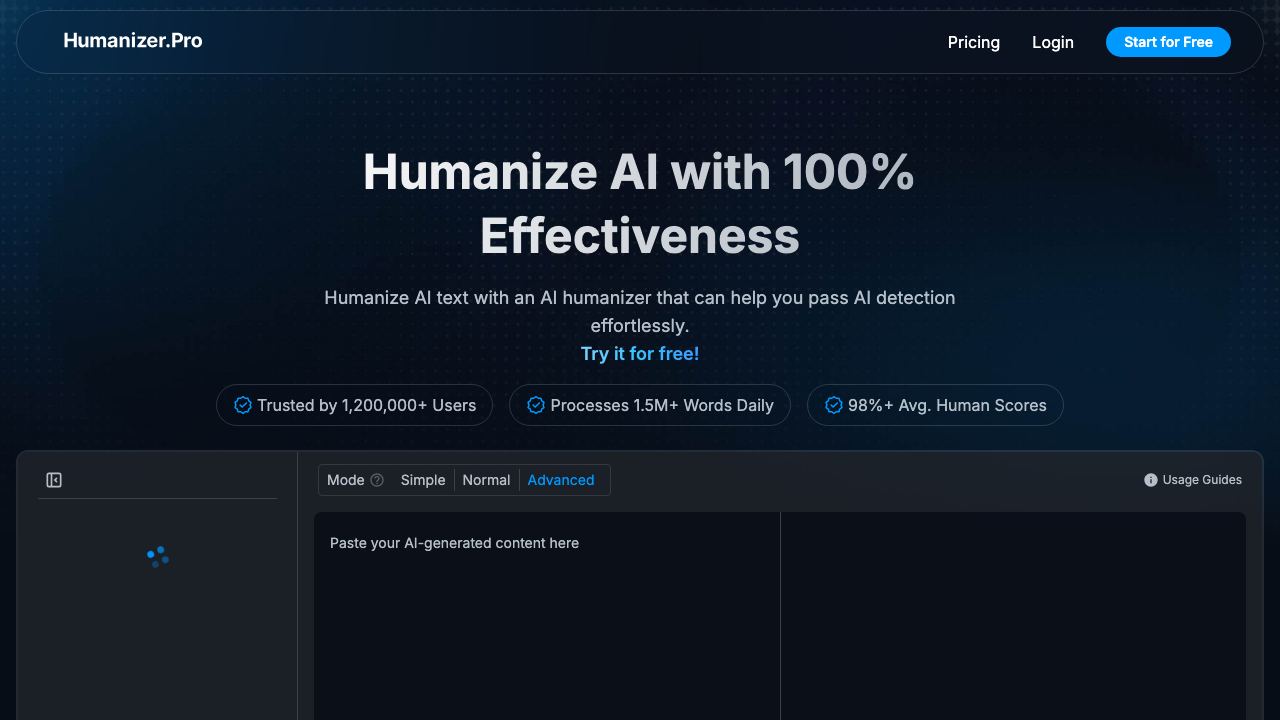Open Usage Guides
Image resolution: width=1280 pixels, height=720 pixels.
[1193, 480]
